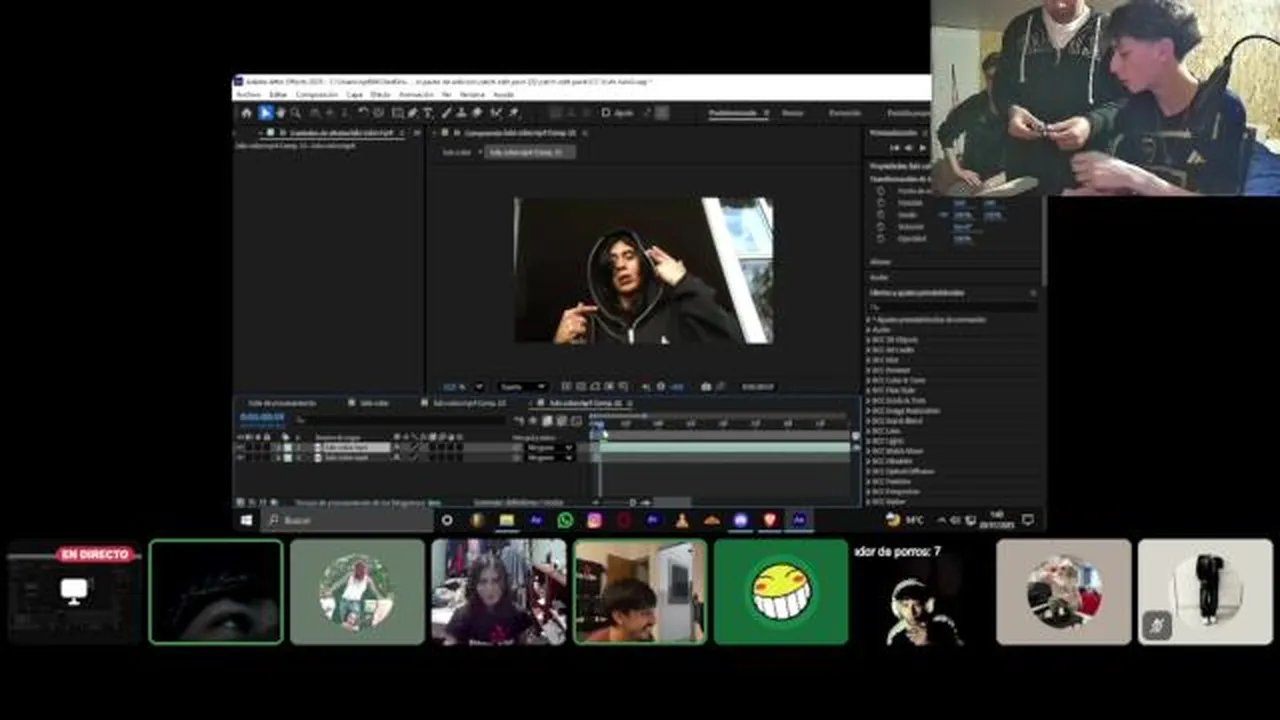Screen dimensions: 1280x720
Task: Select the Type text tool
Action: coord(427,113)
